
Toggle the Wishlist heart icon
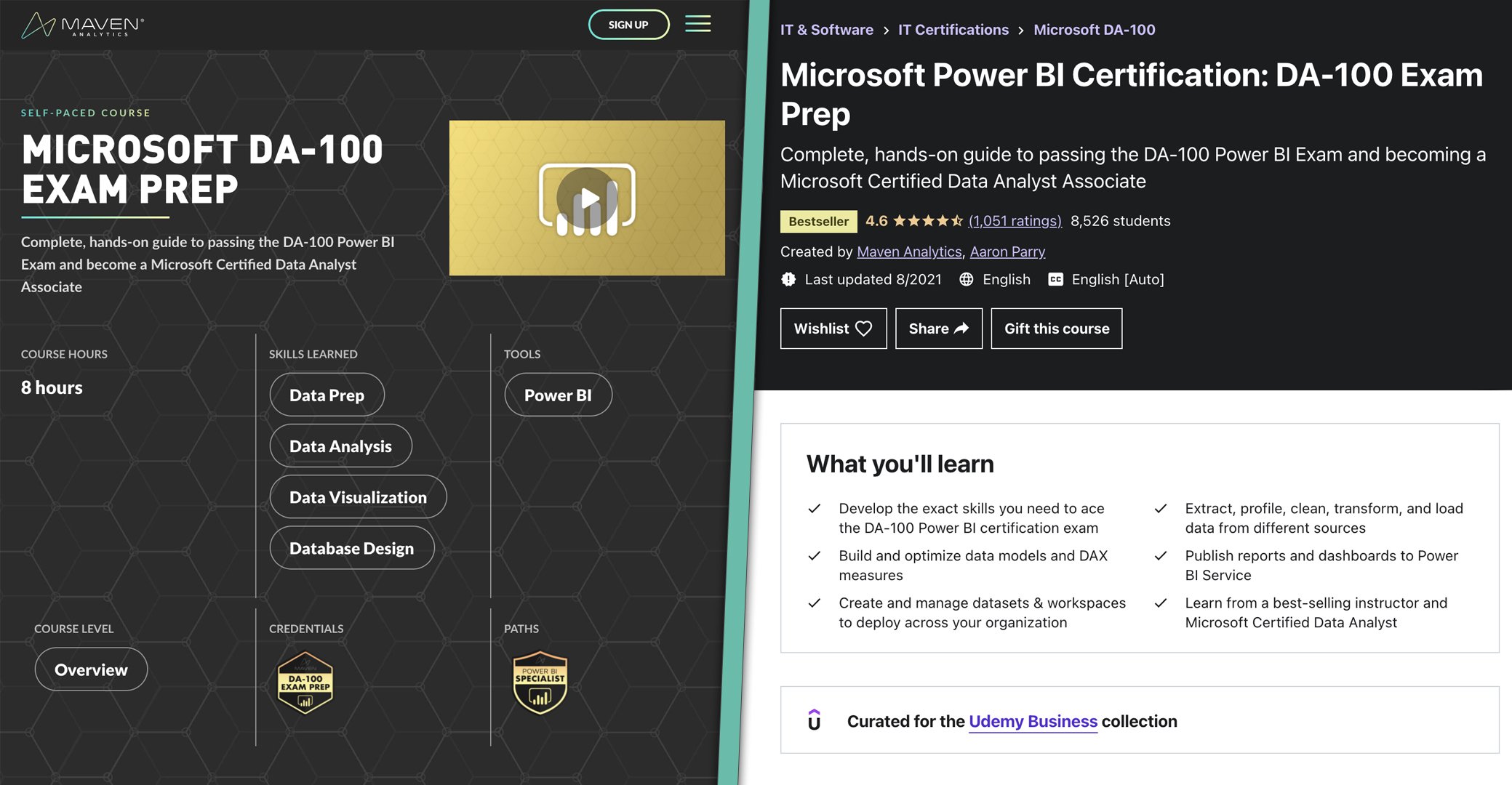(865, 329)
